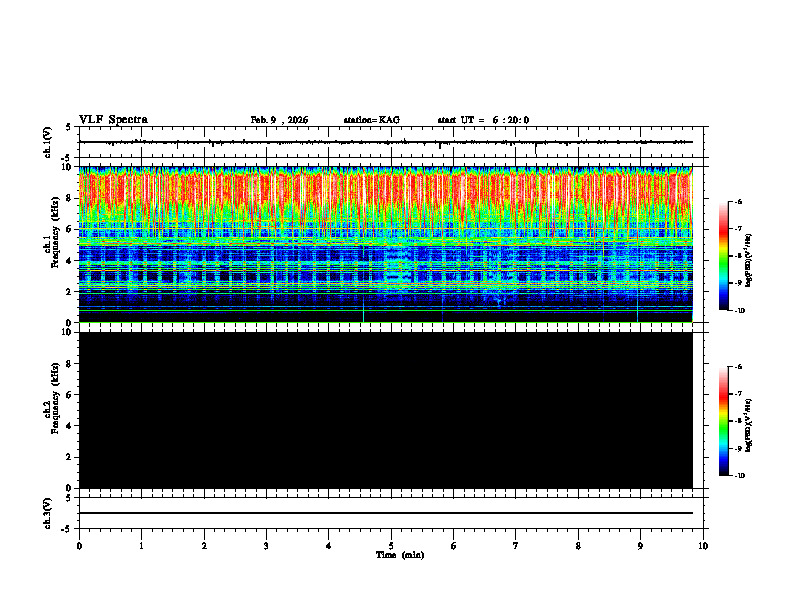Viewport: 792px width, 612px height.
Task: Click the "10" kHz tick on ch.1 frequency axis
Action: click(x=68, y=167)
